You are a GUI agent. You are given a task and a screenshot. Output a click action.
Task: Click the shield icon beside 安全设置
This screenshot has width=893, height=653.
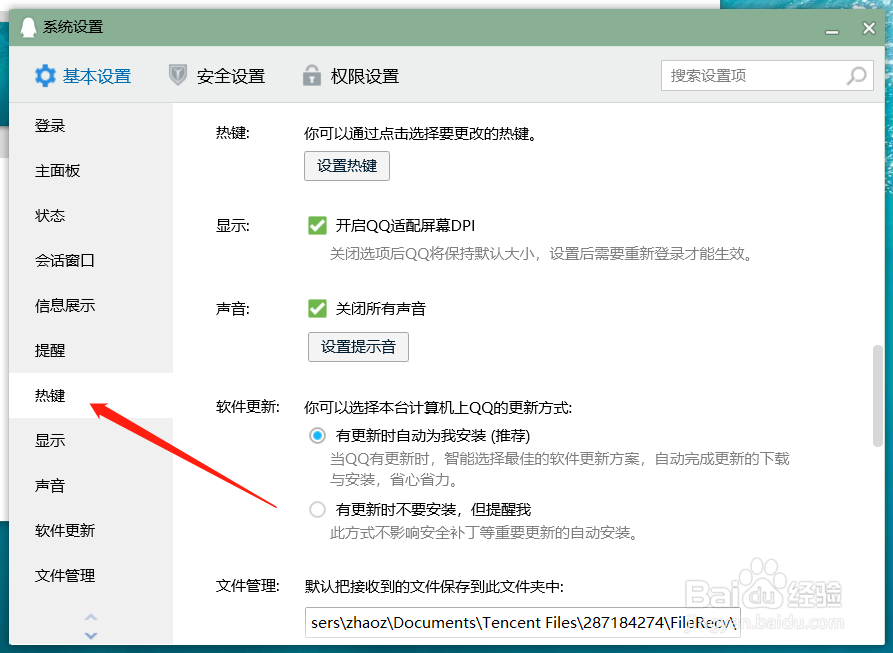click(x=178, y=75)
